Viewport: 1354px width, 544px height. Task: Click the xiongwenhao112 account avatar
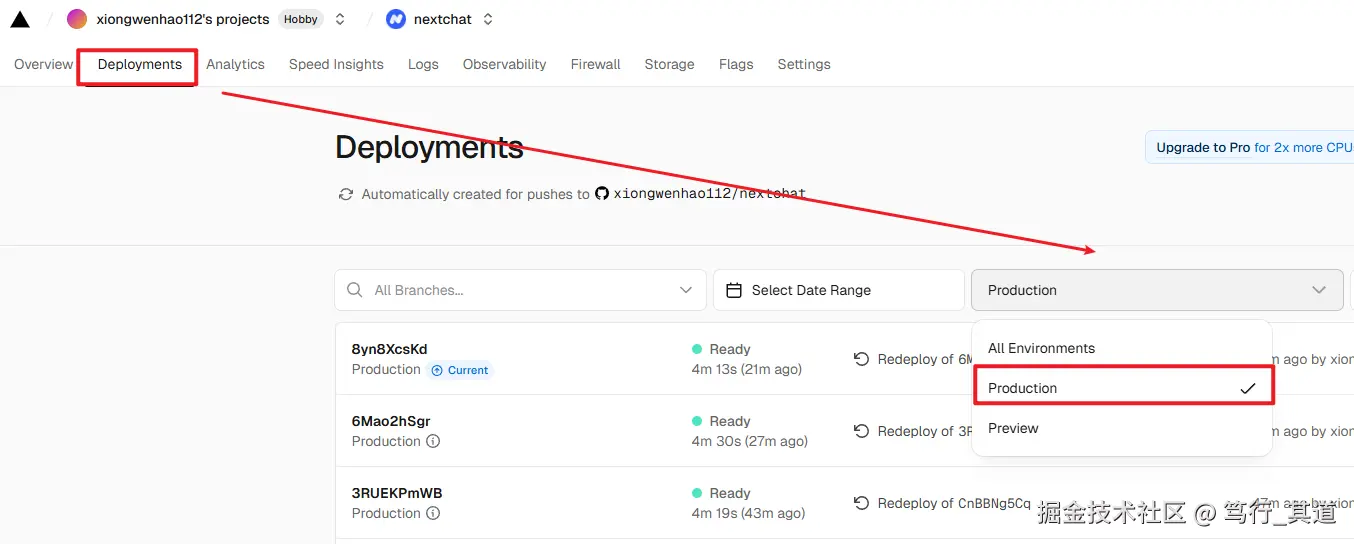pyautogui.click(x=77, y=19)
